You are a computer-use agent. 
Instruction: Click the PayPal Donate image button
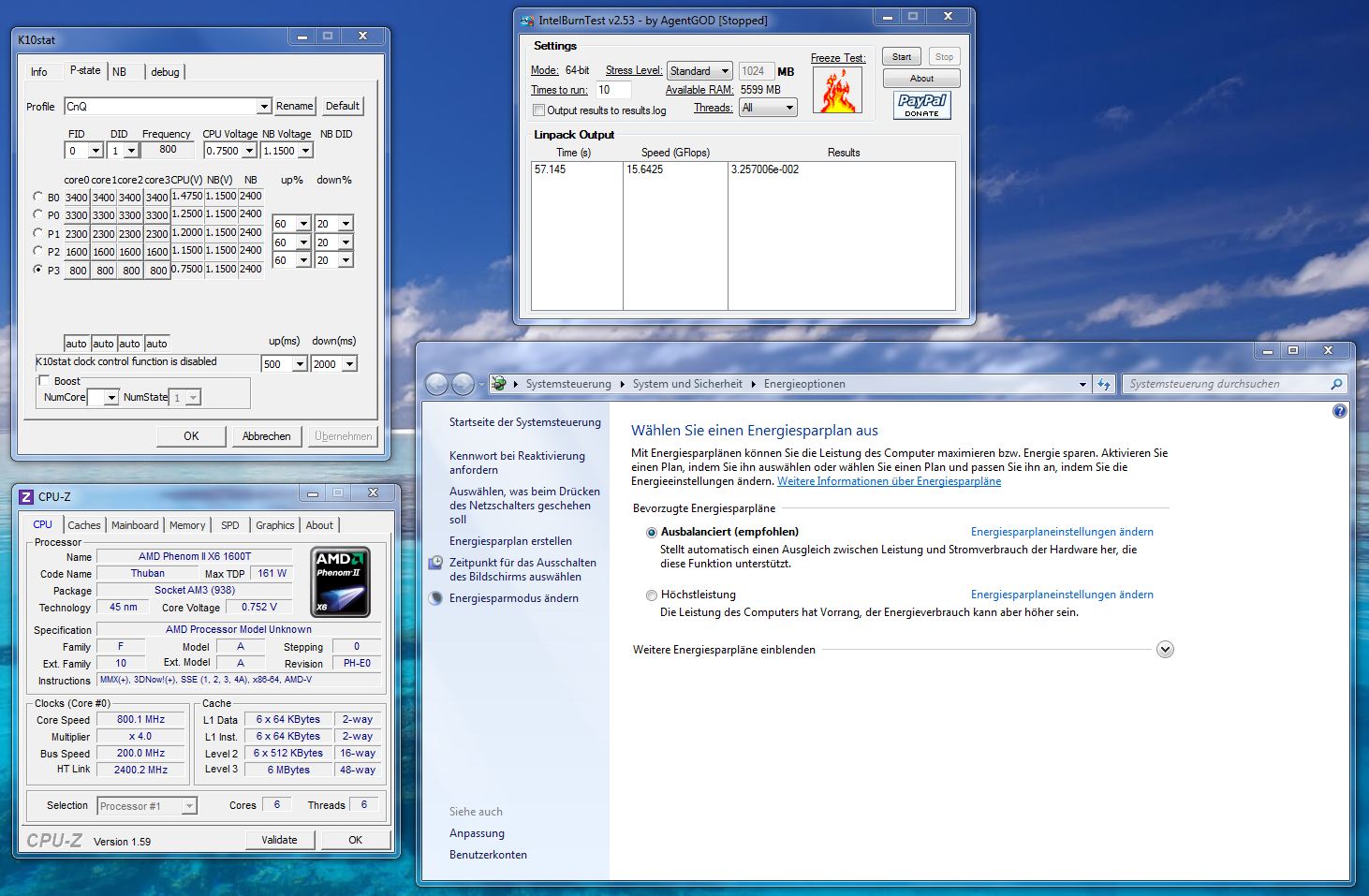pos(922,105)
